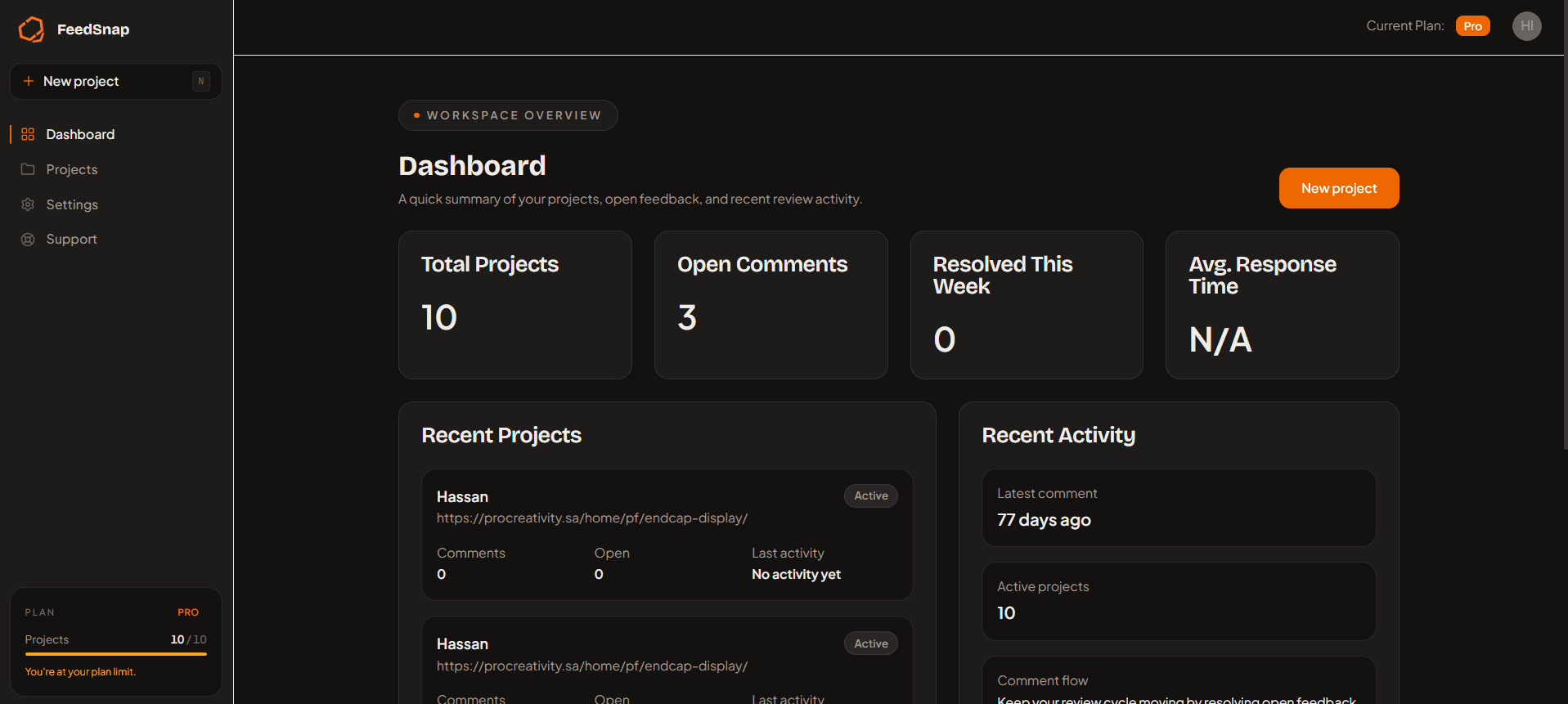Click the WORKSPACE OVERVIEW pill label

click(508, 115)
